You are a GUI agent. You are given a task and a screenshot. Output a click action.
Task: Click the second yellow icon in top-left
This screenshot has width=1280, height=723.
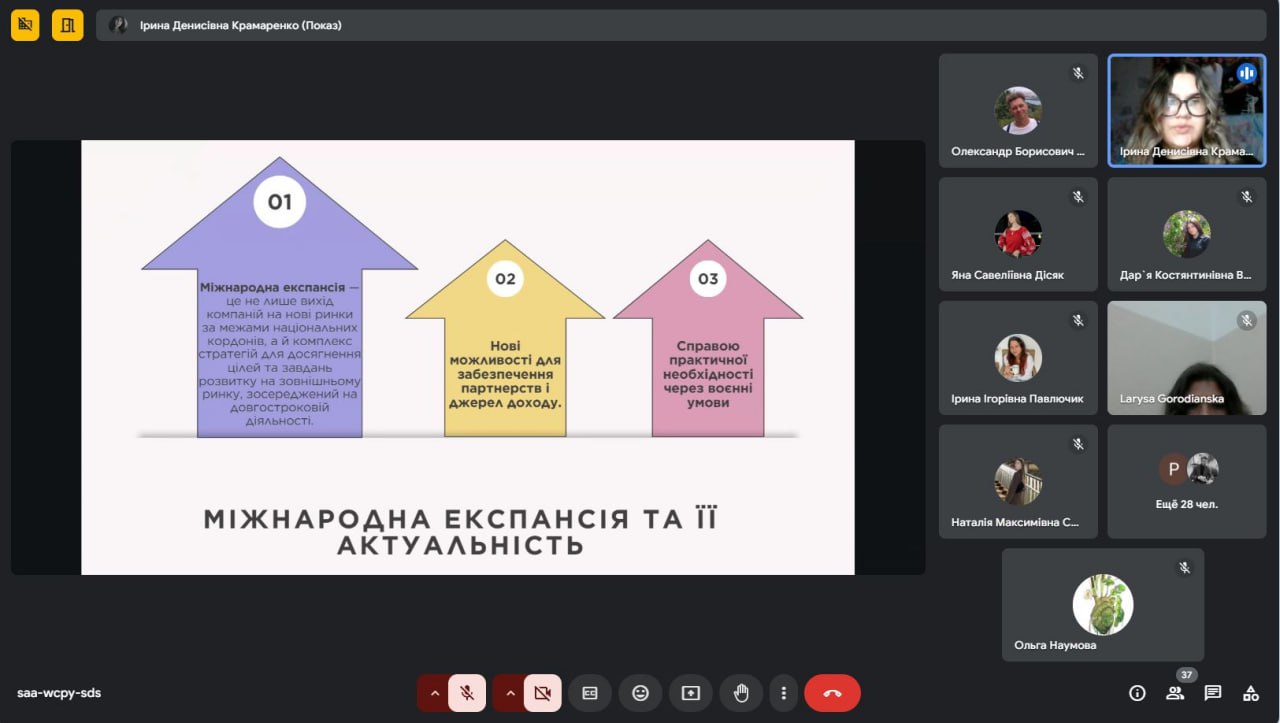[x=68, y=25]
